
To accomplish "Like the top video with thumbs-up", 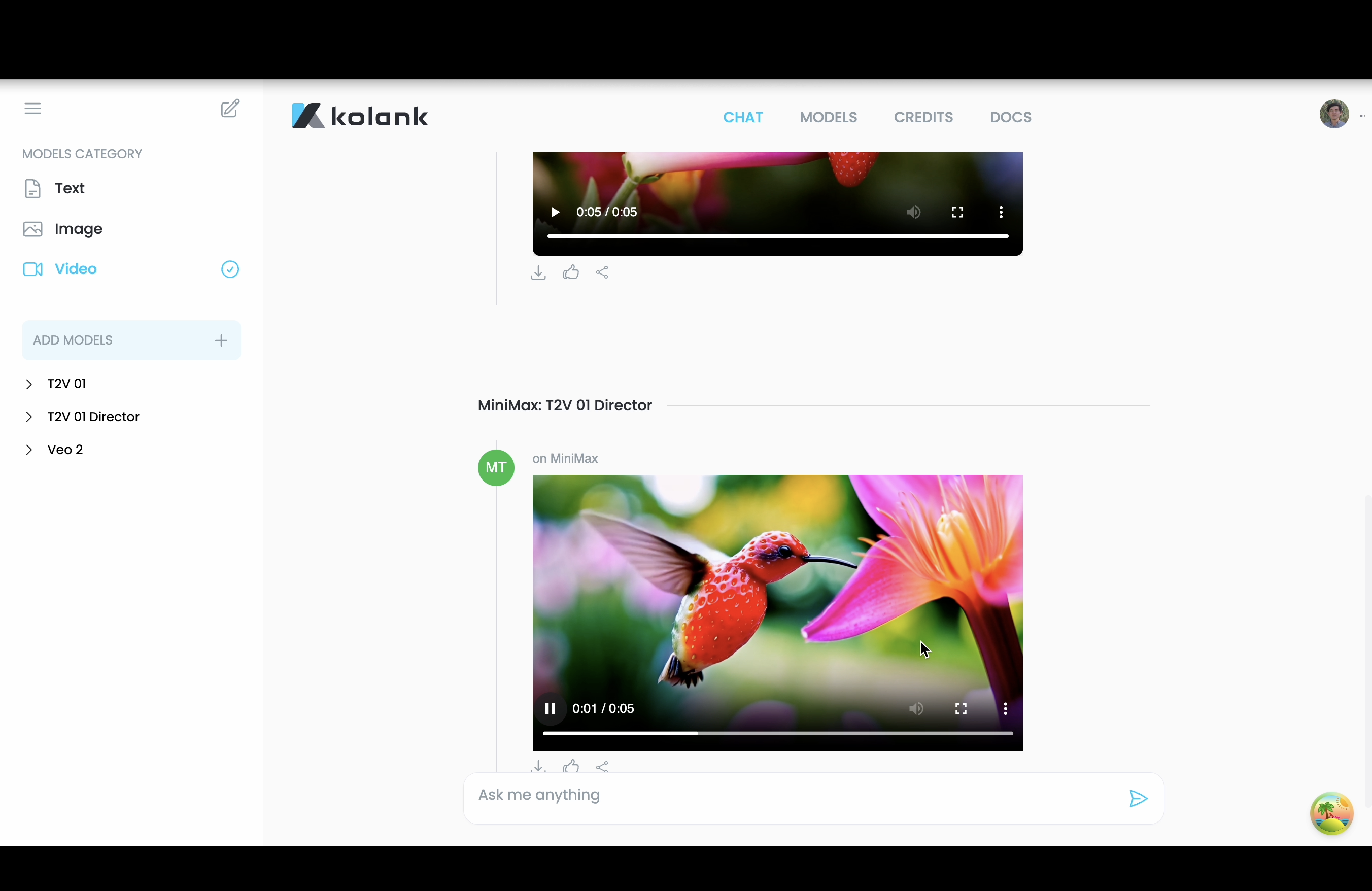I will [571, 272].
